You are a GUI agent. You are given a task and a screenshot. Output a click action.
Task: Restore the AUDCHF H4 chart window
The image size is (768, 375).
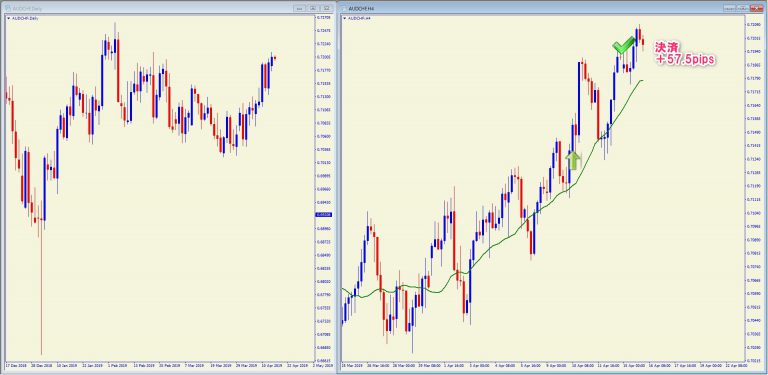coord(743,8)
